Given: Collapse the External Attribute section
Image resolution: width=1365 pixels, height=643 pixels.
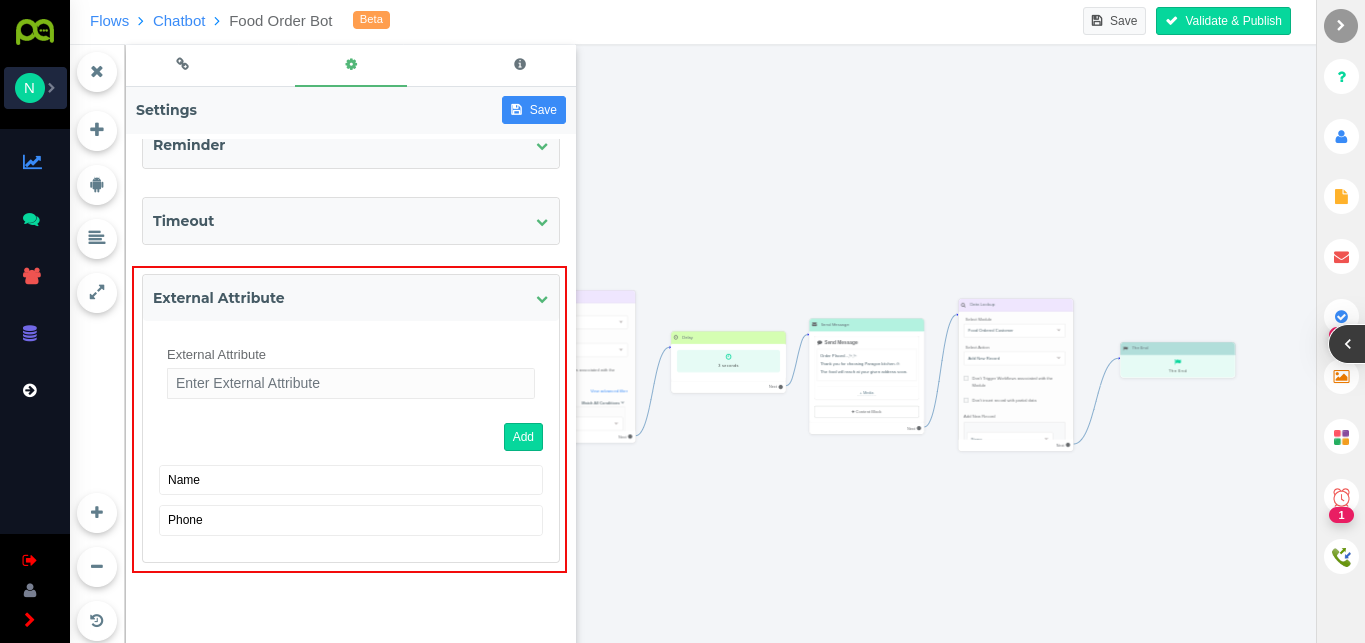Looking at the screenshot, I should pyautogui.click(x=541, y=298).
